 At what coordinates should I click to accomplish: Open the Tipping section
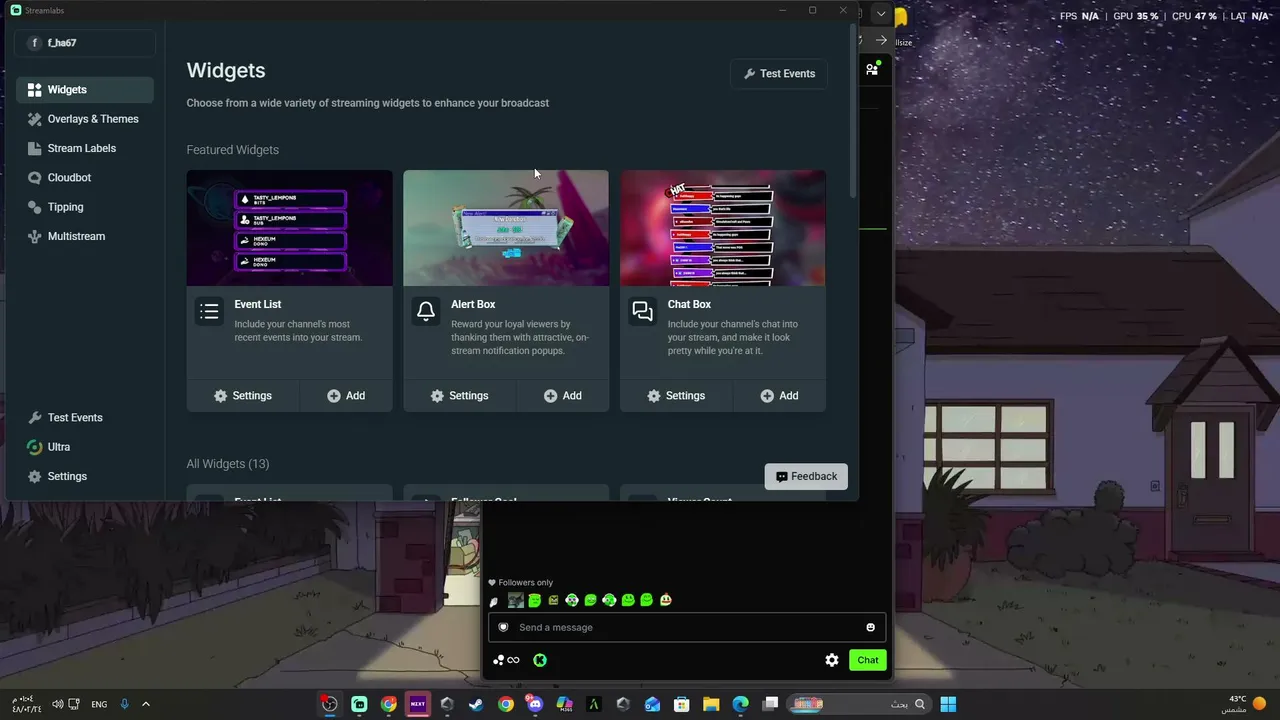[85, 207]
